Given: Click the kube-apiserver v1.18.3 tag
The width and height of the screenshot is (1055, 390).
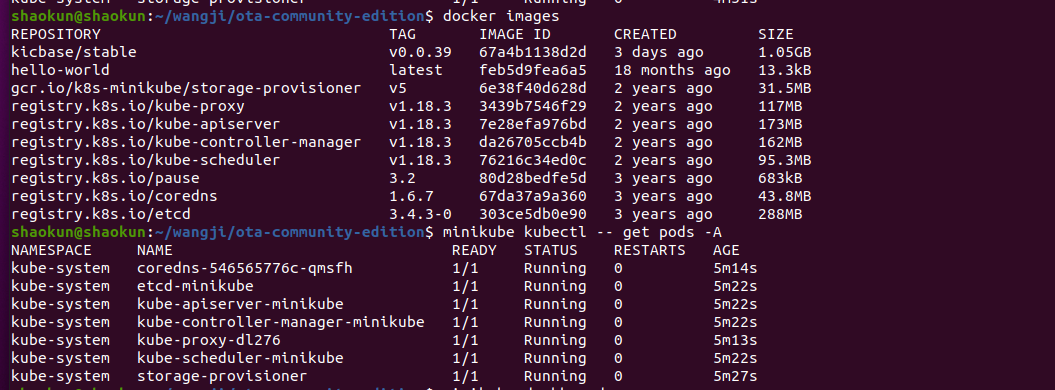Looking at the screenshot, I should point(420,124).
